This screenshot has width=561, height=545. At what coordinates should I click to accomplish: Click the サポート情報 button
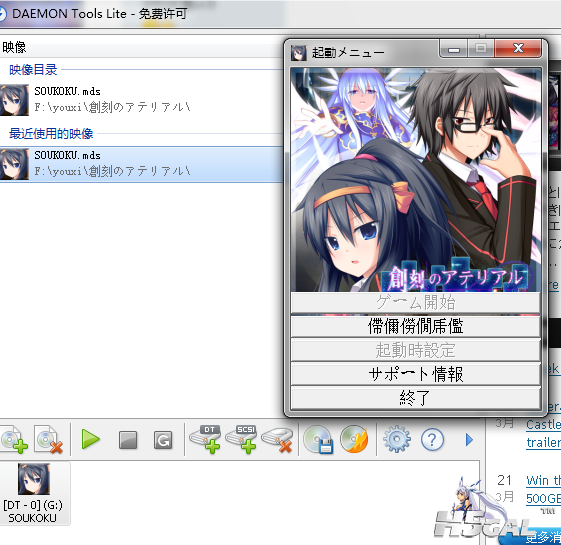pos(415,374)
